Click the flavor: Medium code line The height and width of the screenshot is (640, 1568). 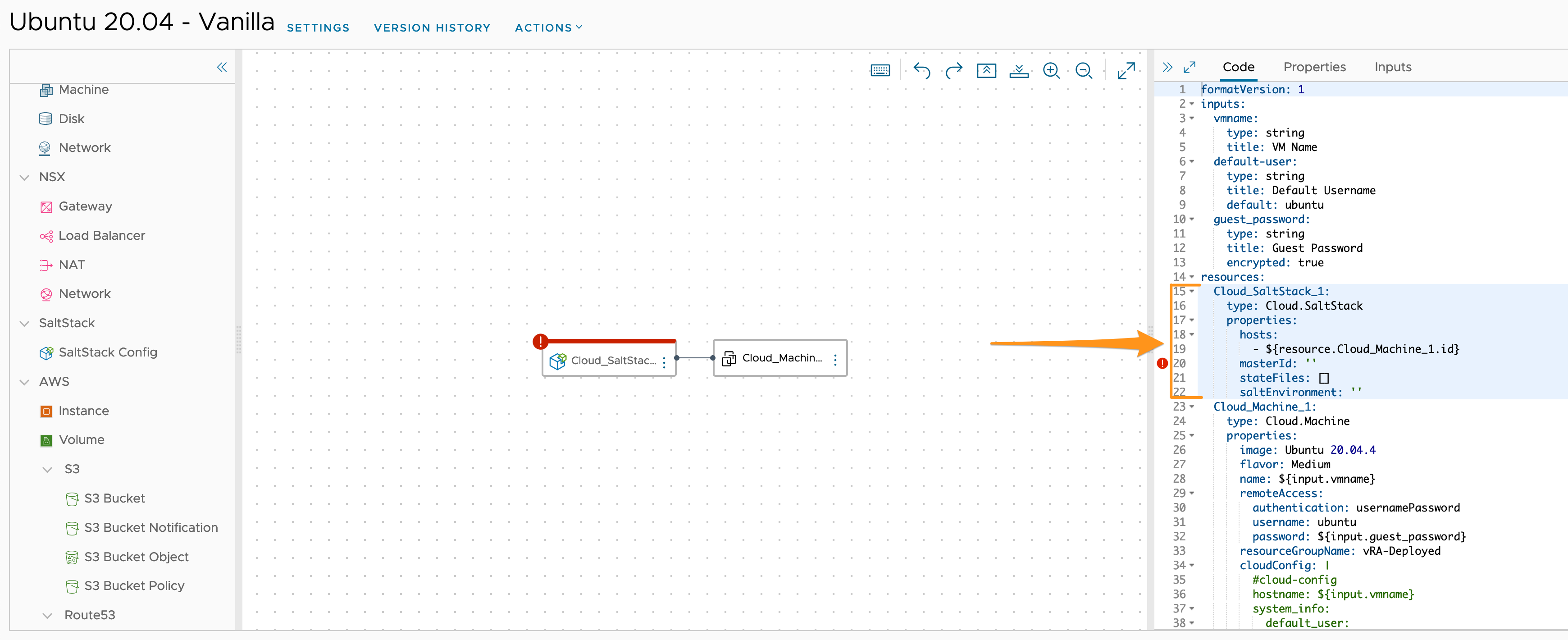1284,465
